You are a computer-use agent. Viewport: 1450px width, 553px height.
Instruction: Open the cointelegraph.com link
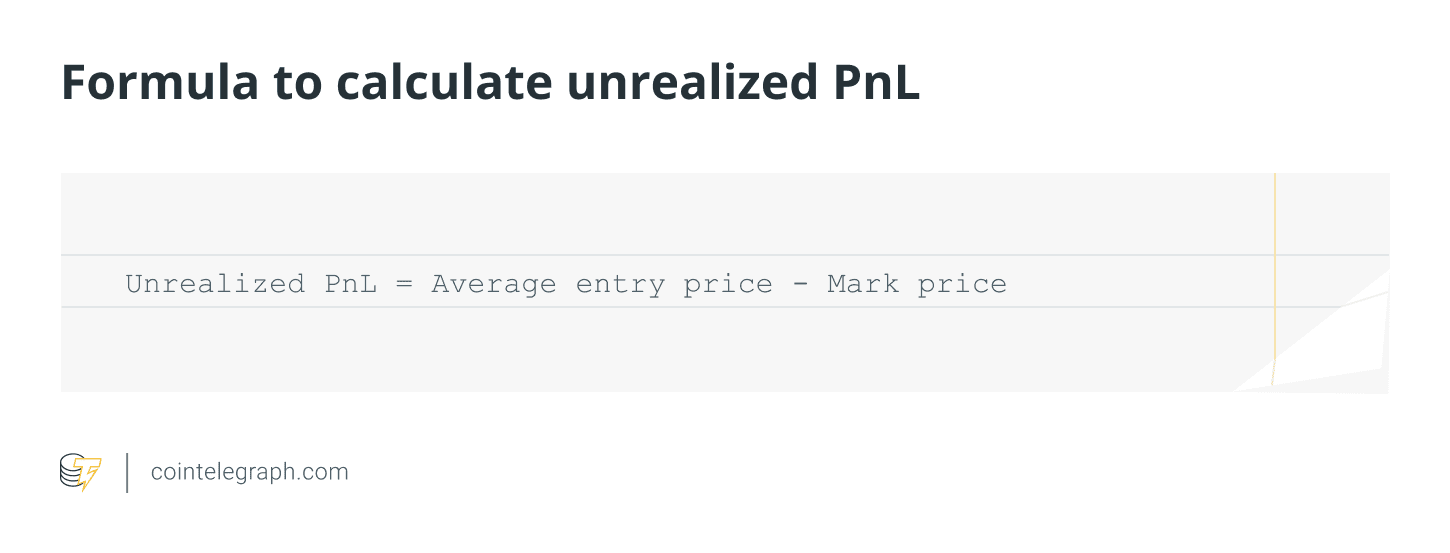point(249,472)
